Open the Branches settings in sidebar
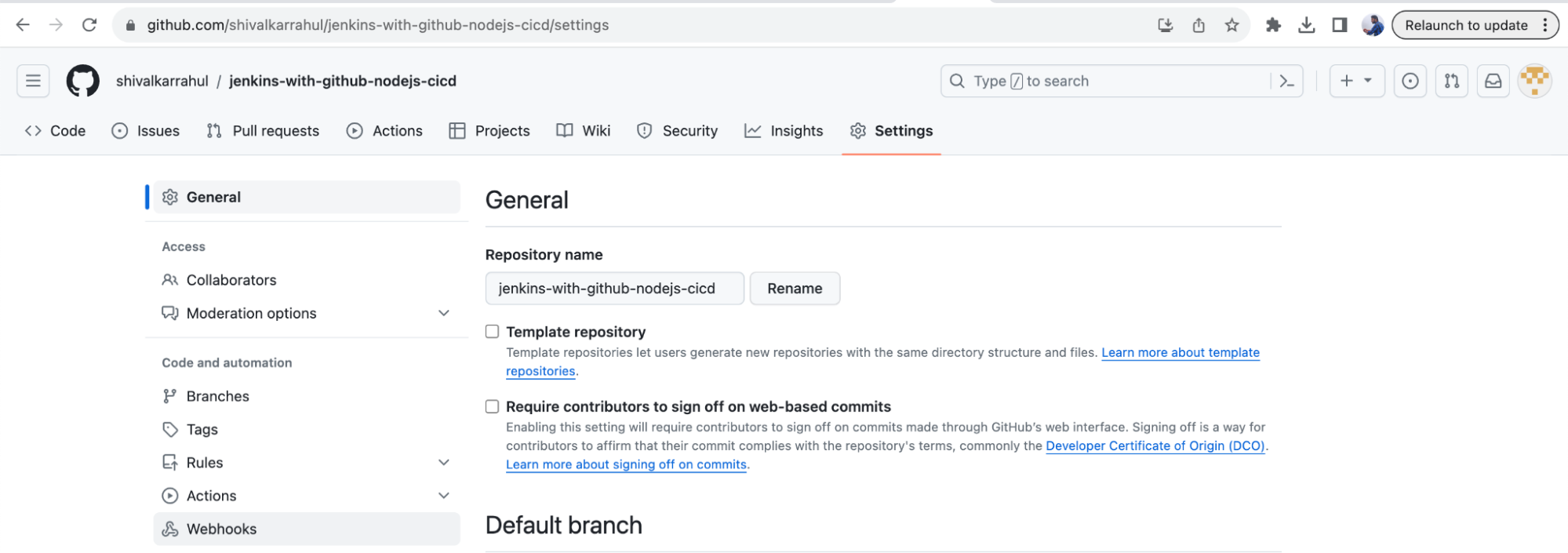Viewport: 1568px width, 553px height. pyautogui.click(x=217, y=395)
